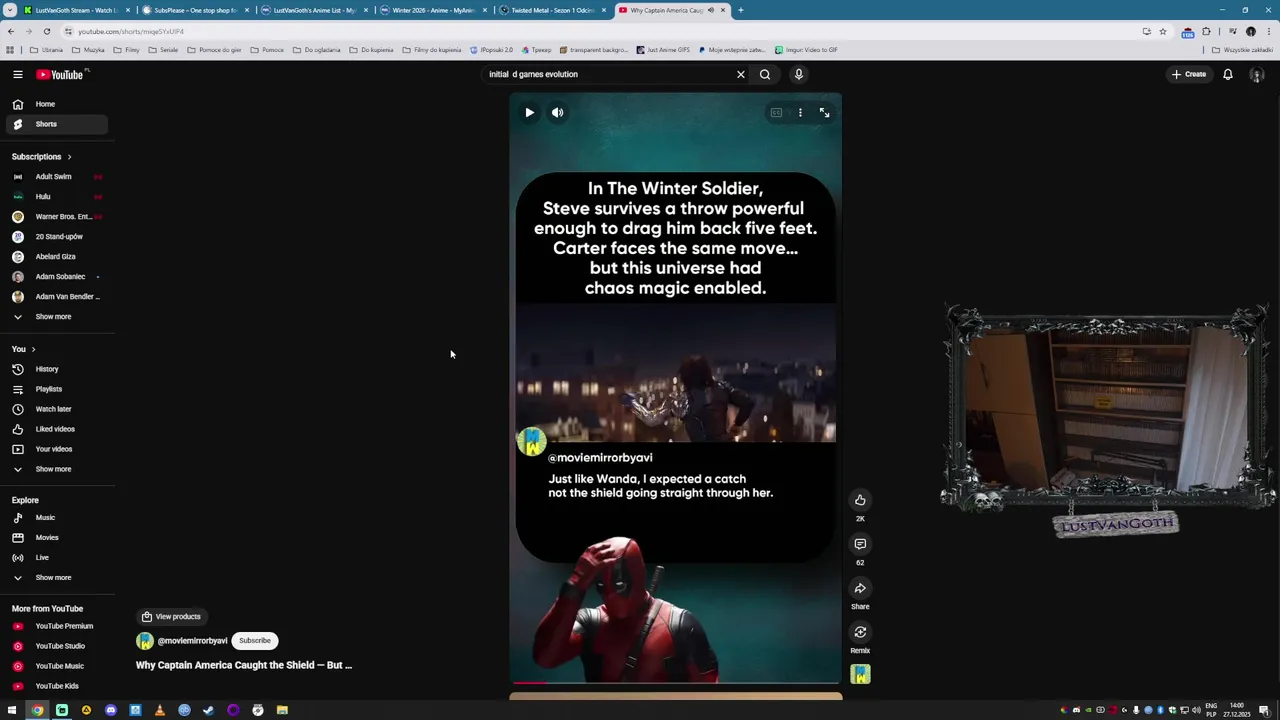
Task: Enter fullscreen on the Short
Action: 824,113
